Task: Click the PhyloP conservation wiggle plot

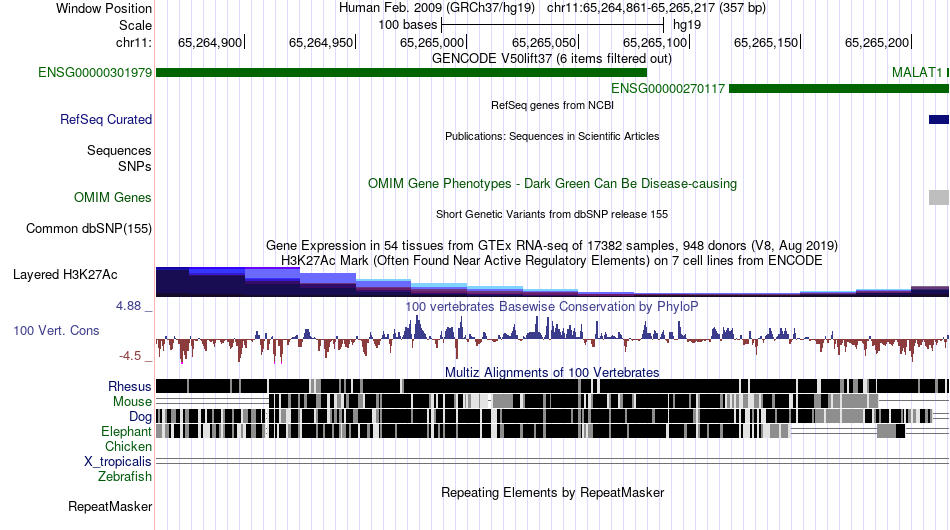Action: 552,339
